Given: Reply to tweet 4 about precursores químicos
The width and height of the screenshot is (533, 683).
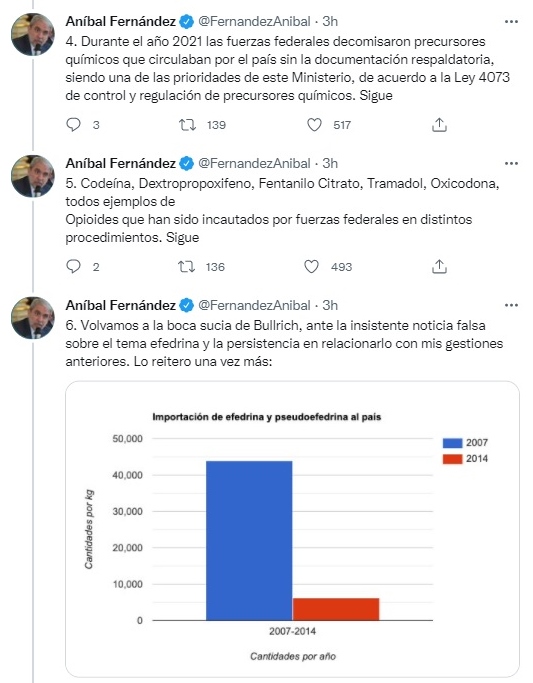Looking at the screenshot, I should (x=73, y=125).
